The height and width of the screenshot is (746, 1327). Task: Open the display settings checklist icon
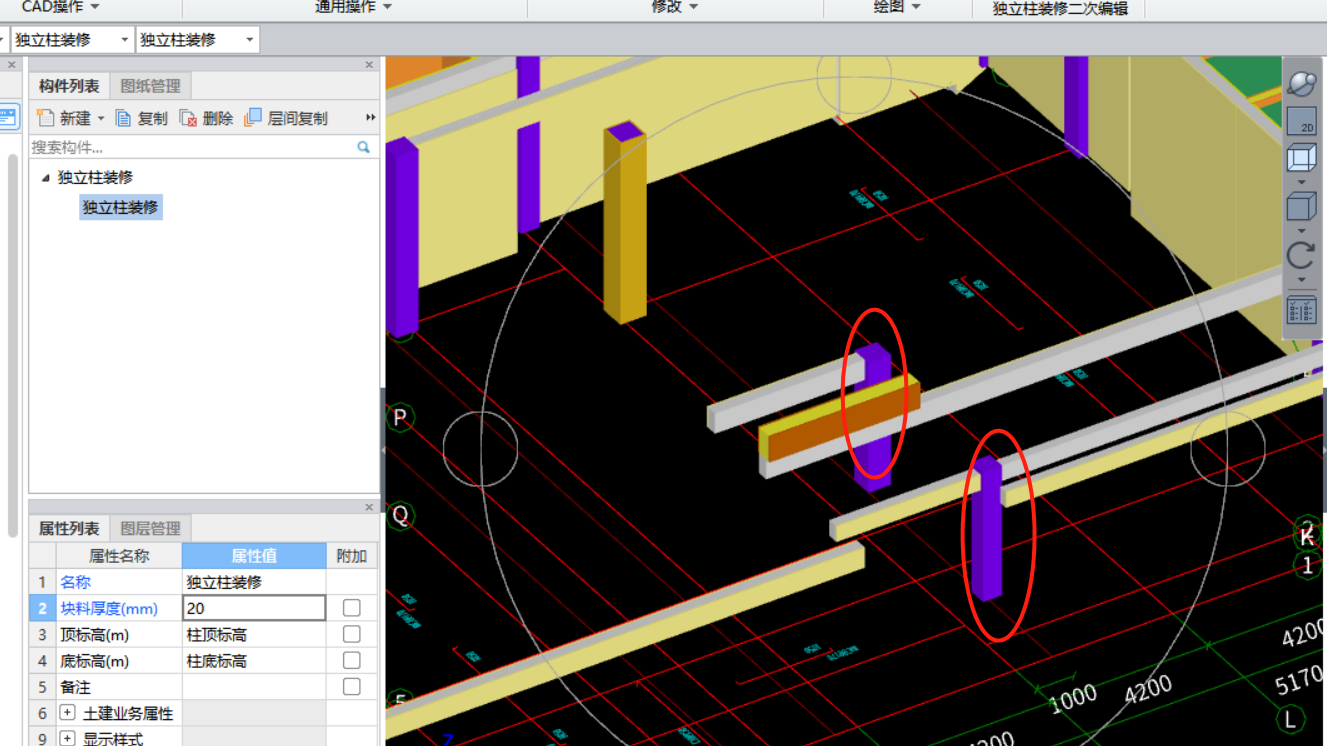(1301, 310)
